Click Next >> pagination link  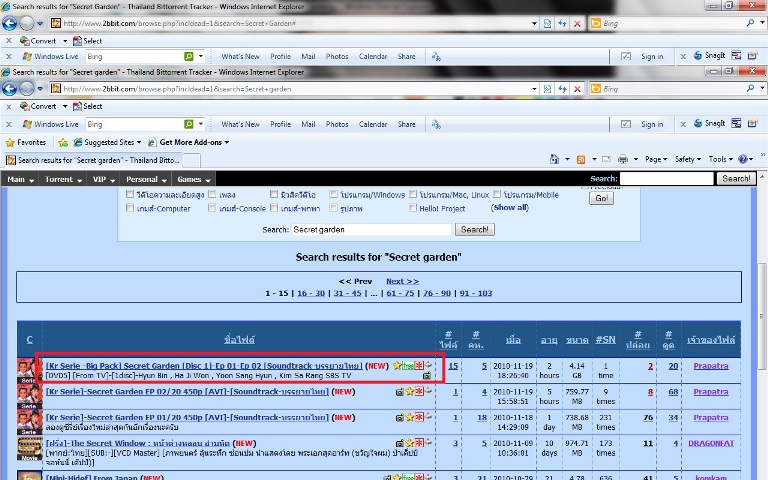click(402, 281)
